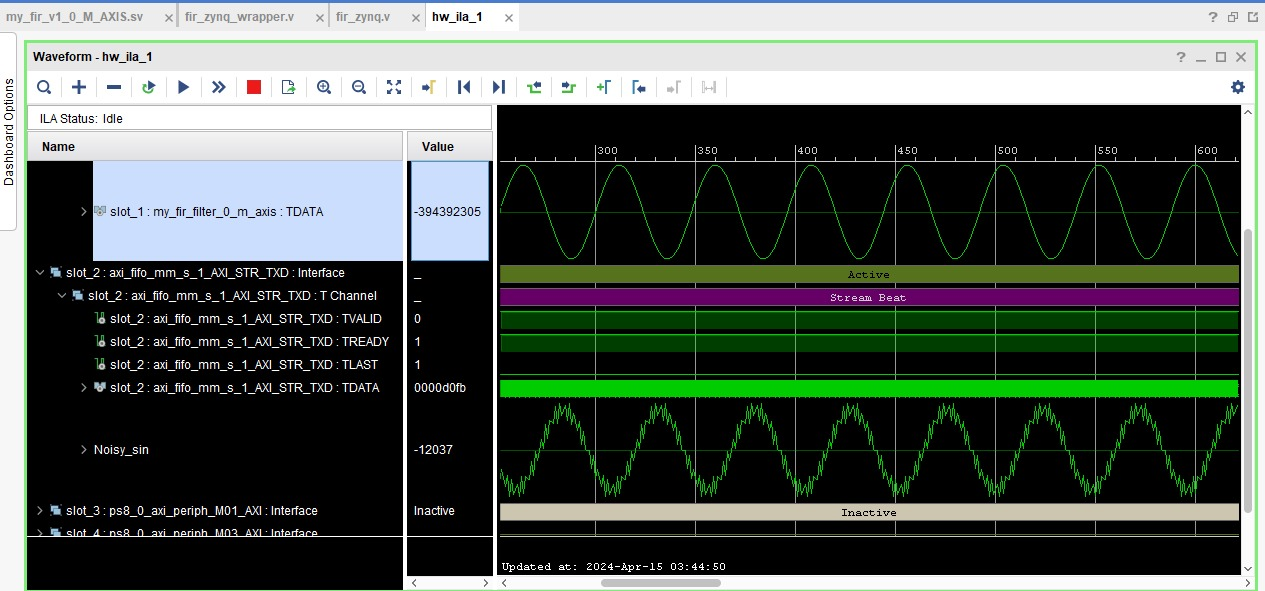Expand the slot_1 TDATA signal
Image resolution: width=1265 pixels, height=591 pixels.
click(84, 212)
